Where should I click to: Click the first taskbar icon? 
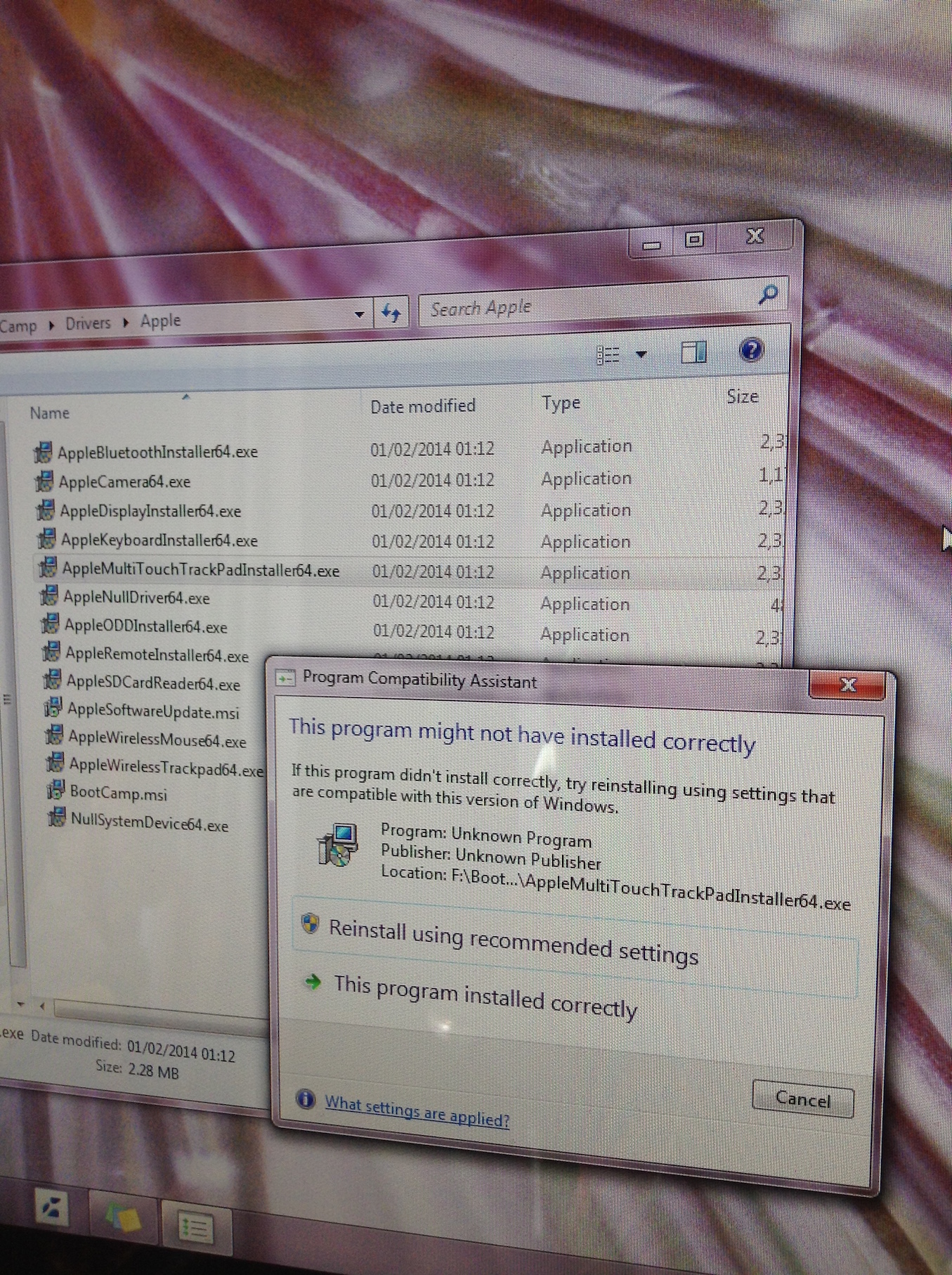(x=53, y=1208)
